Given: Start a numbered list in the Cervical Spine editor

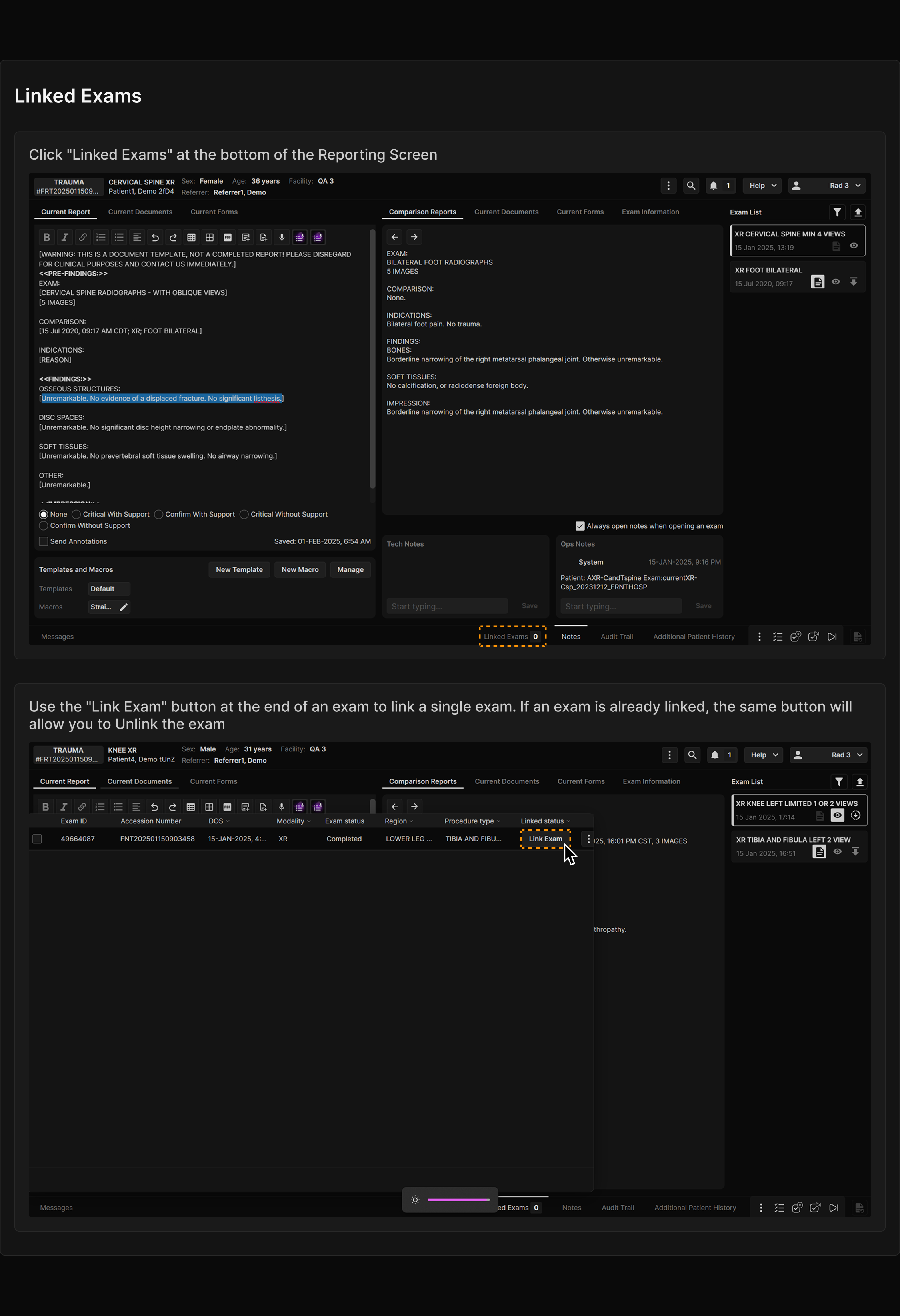Looking at the screenshot, I should [x=101, y=237].
